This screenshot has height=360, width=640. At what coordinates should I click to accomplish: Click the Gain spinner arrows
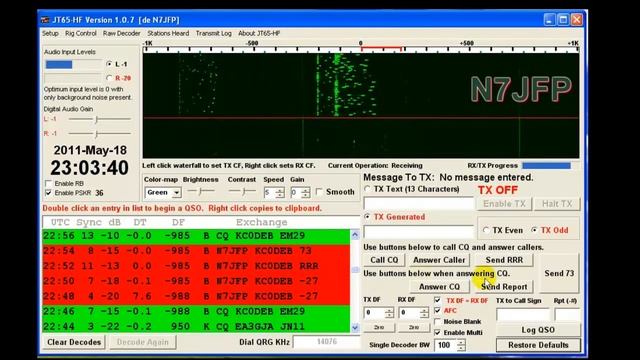306,193
